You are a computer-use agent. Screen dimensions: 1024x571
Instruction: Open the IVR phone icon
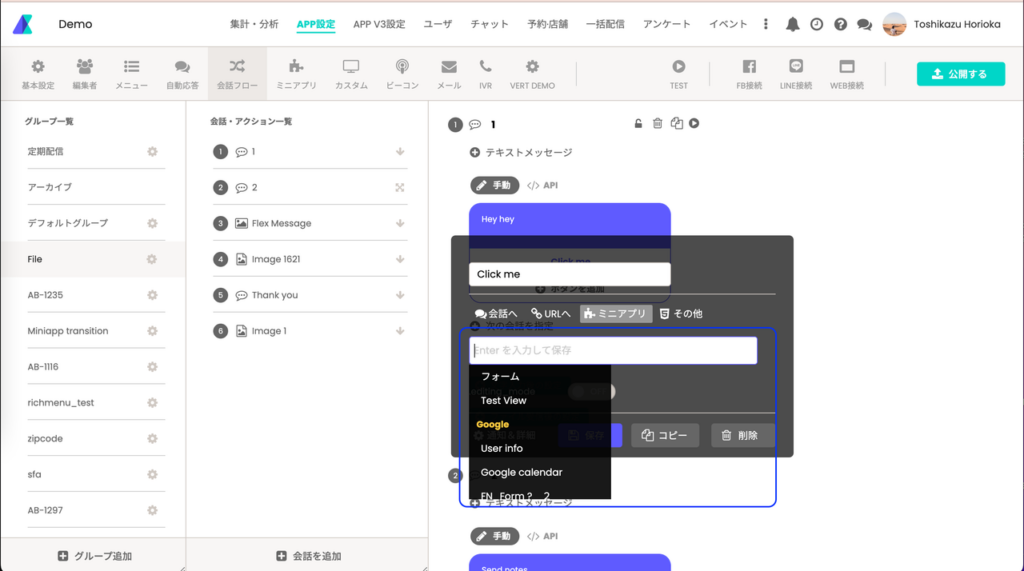click(x=486, y=74)
